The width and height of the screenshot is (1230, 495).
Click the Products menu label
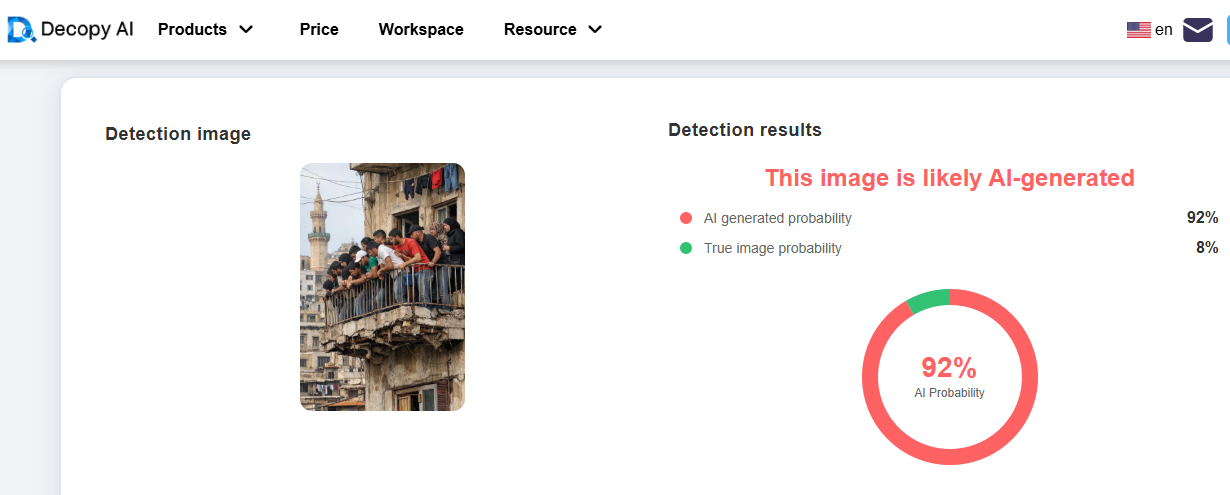[192, 30]
